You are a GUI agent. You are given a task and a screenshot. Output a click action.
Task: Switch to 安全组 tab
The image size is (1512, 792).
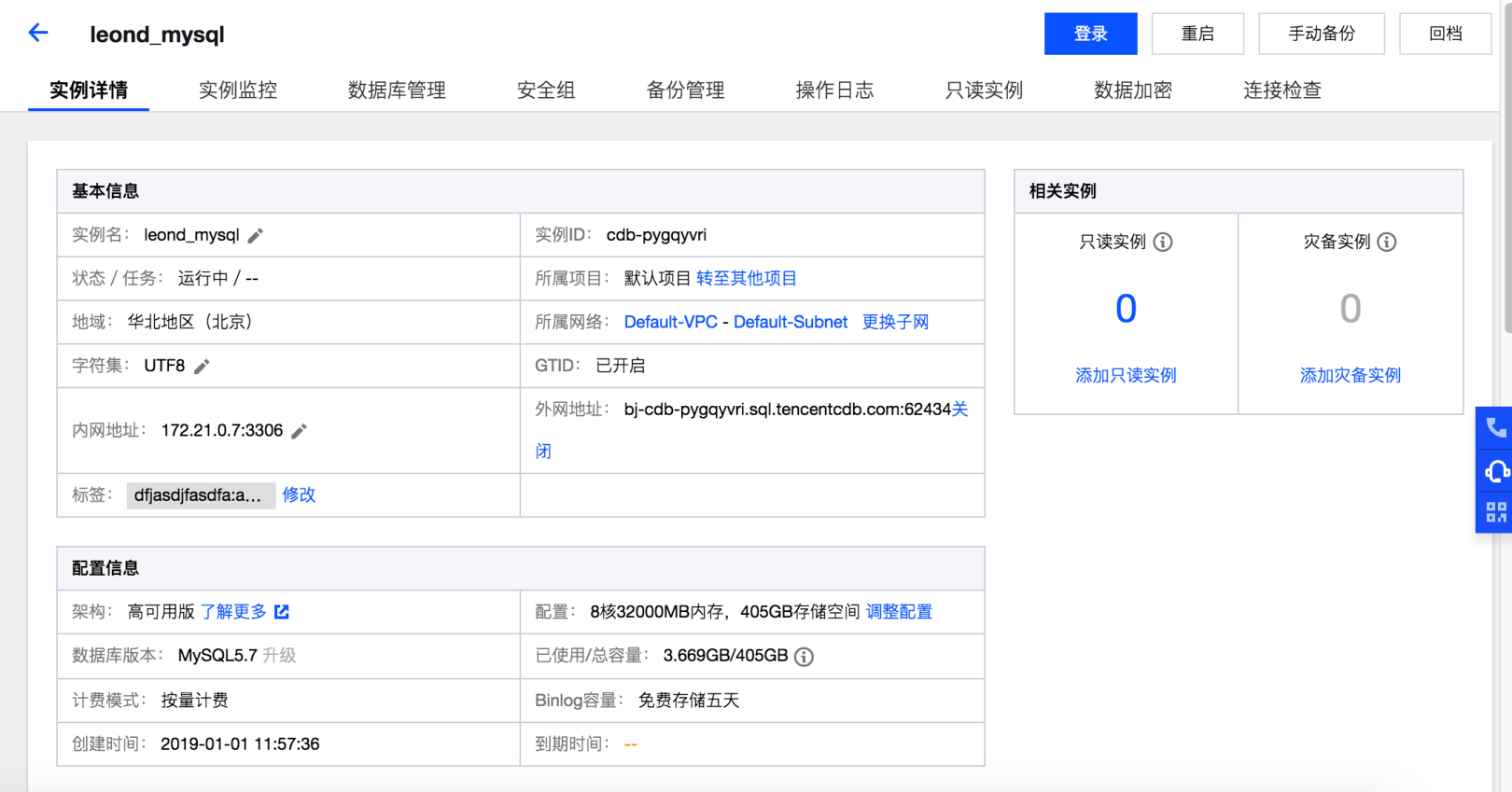point(546,90)
